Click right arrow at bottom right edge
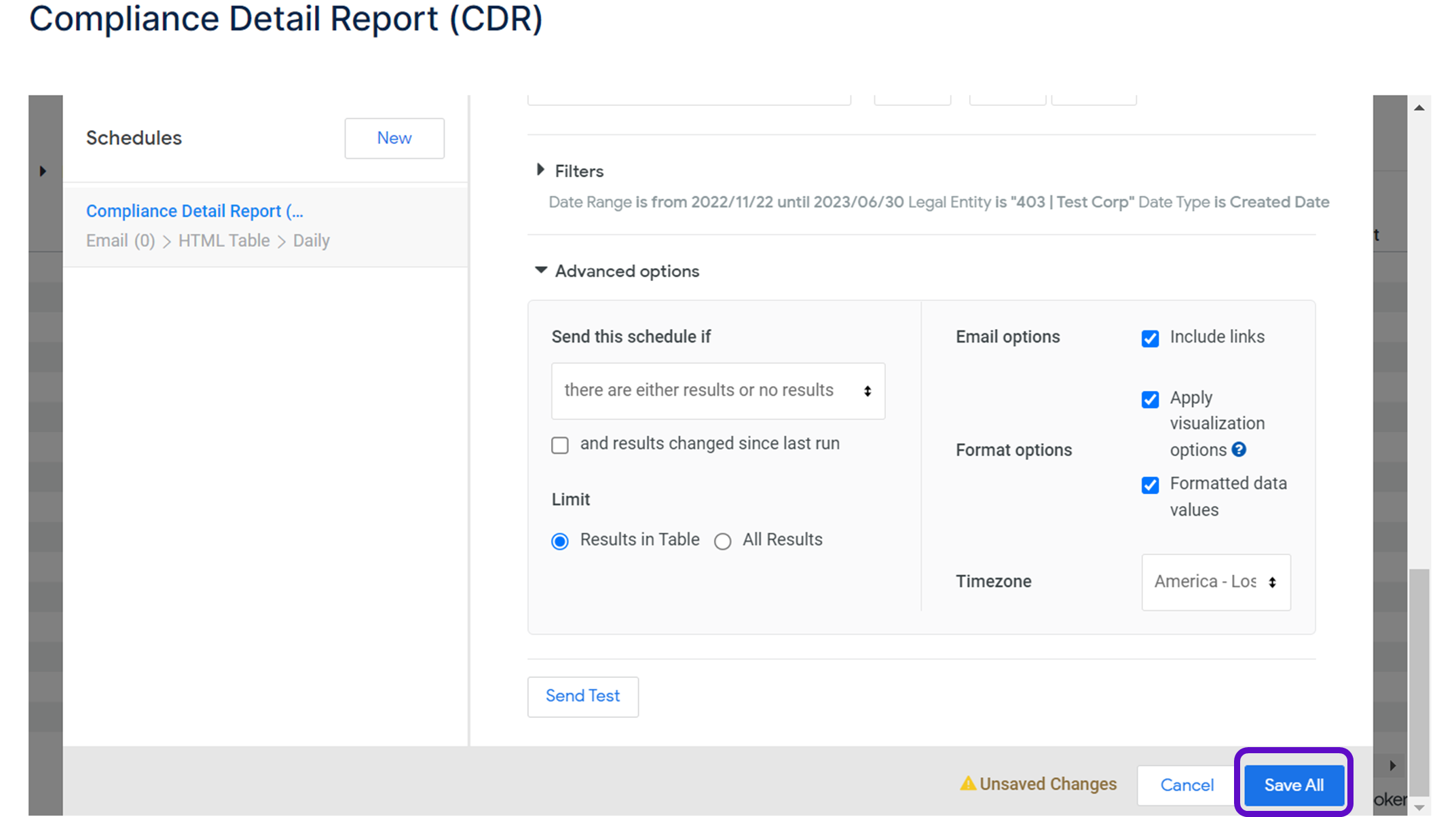This screenshot has width=1456, height=817. coord(1392,765)
